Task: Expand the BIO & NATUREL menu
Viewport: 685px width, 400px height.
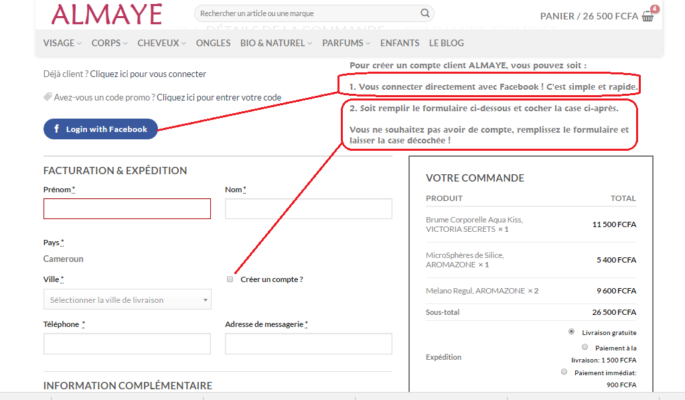Action: click(x=276, y=43)
